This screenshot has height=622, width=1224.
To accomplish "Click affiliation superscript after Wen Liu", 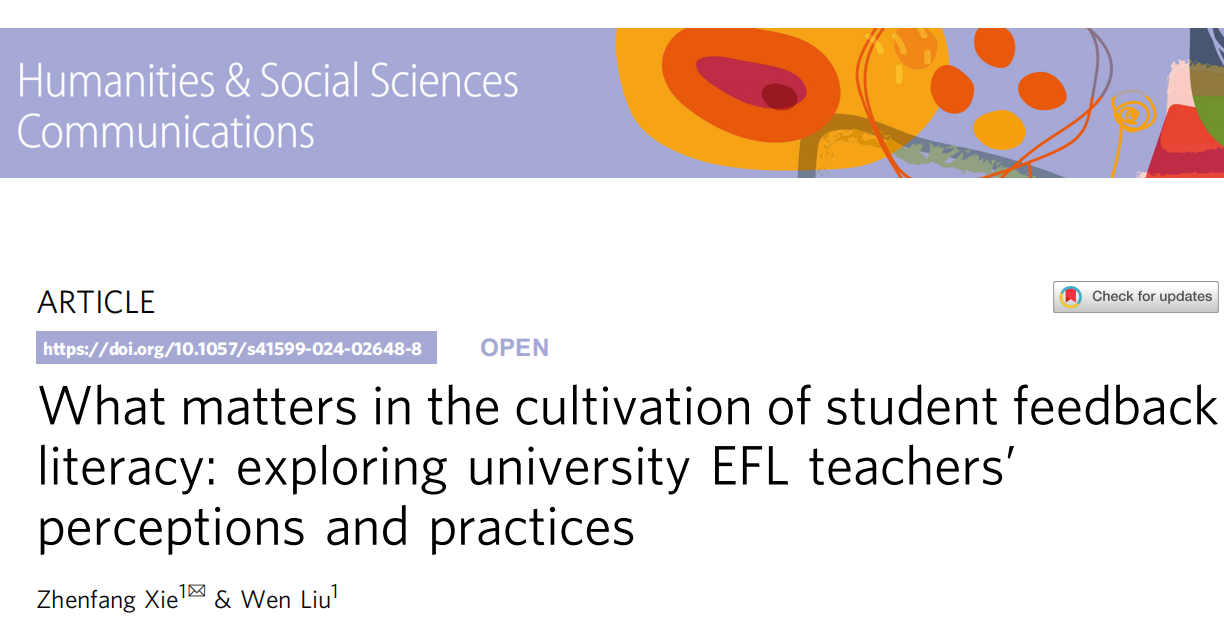I will pos(335,593).
